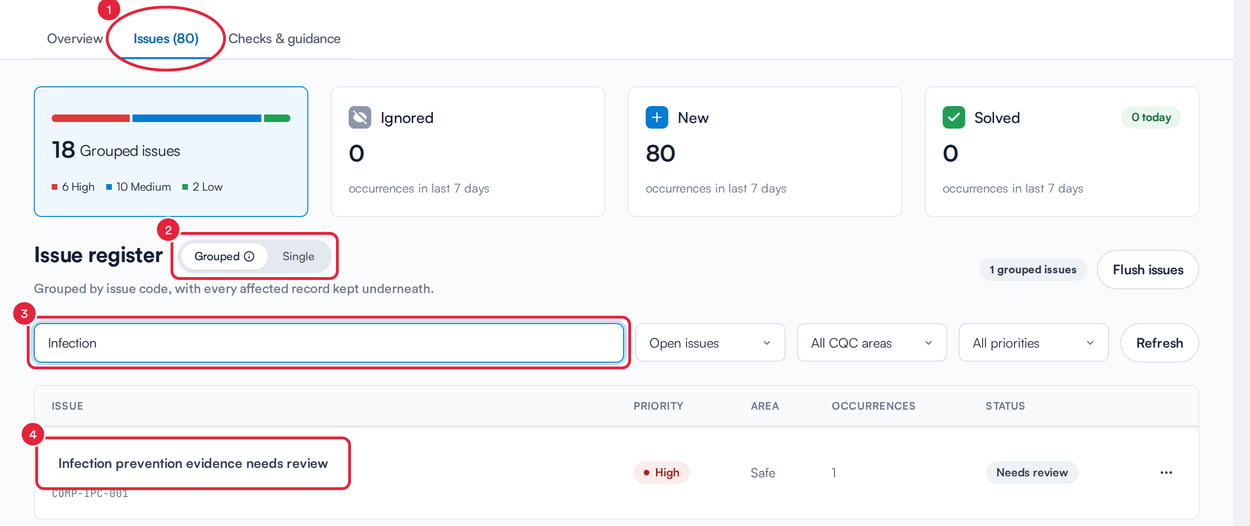Switch issue register to Grouped view
Image resolution: width=1250 pixels, height=526 pixels.
(224, 256)
